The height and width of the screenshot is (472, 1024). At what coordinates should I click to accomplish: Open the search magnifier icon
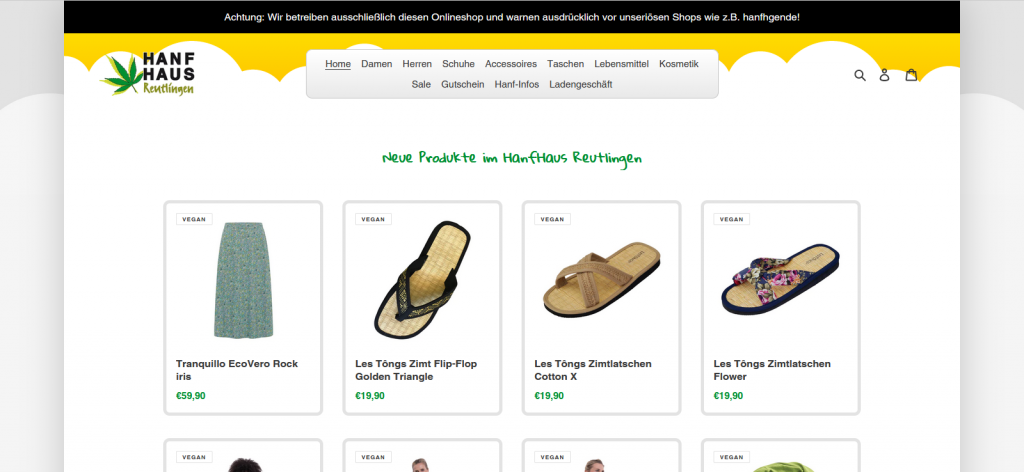pos(860,75)
